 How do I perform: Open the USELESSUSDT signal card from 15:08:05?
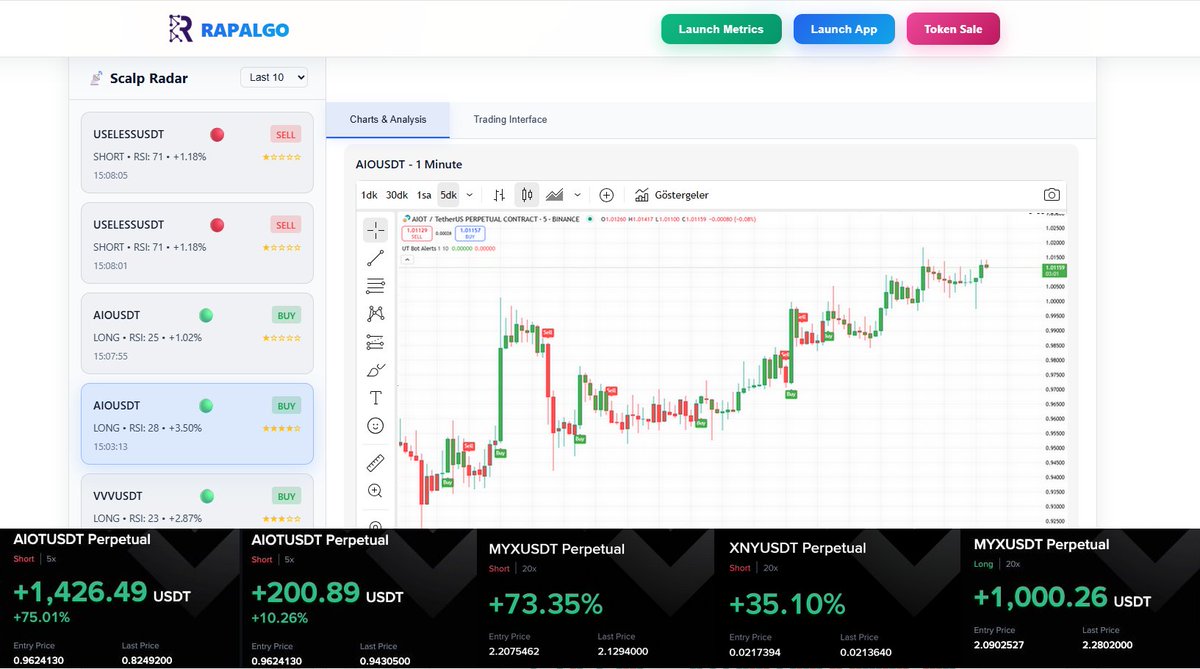(x=197, y=152)
